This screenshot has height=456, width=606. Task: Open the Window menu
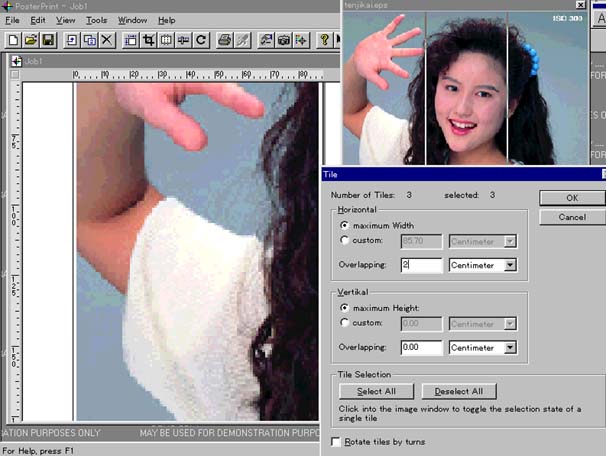pos(131,20)
